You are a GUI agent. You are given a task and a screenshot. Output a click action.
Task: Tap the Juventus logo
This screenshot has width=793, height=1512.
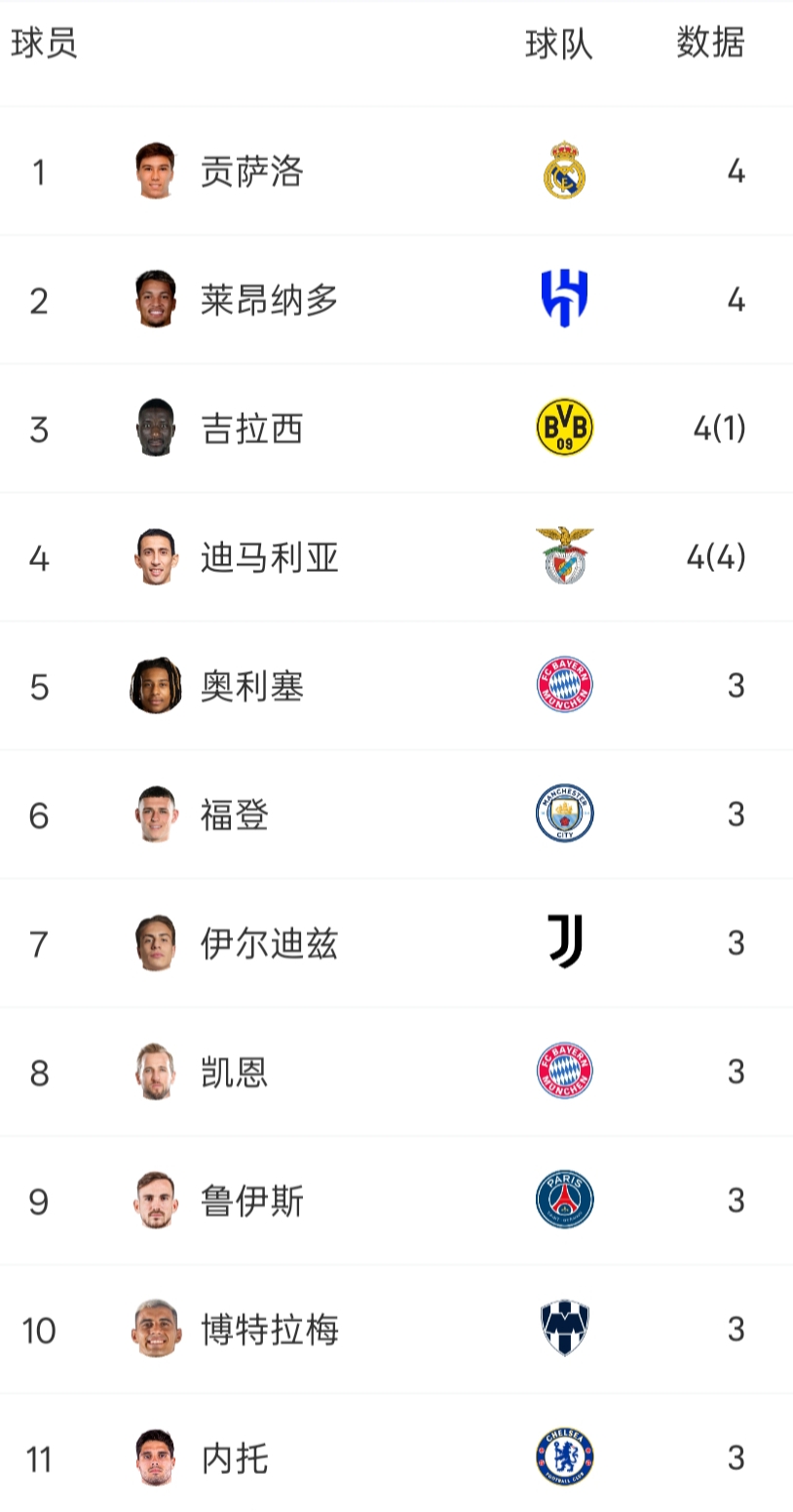(564, 942)
